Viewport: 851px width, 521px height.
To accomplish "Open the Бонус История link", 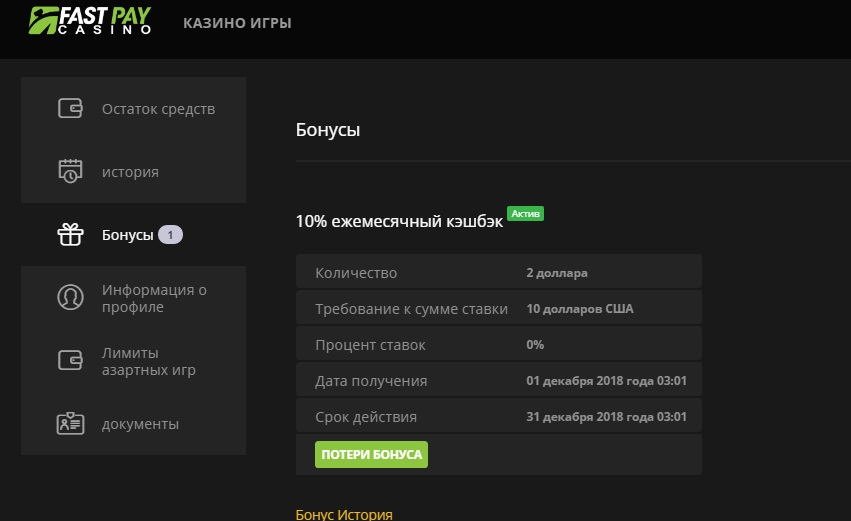I will click(344, 514).
